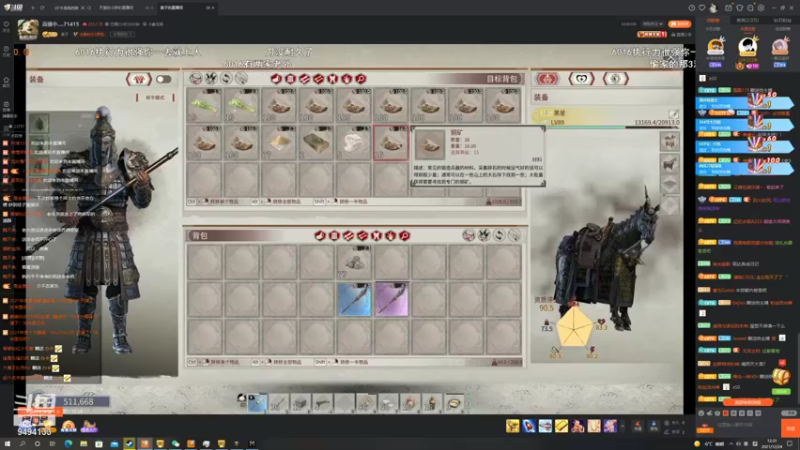Open the second bracket tab above horse panel

581,79
